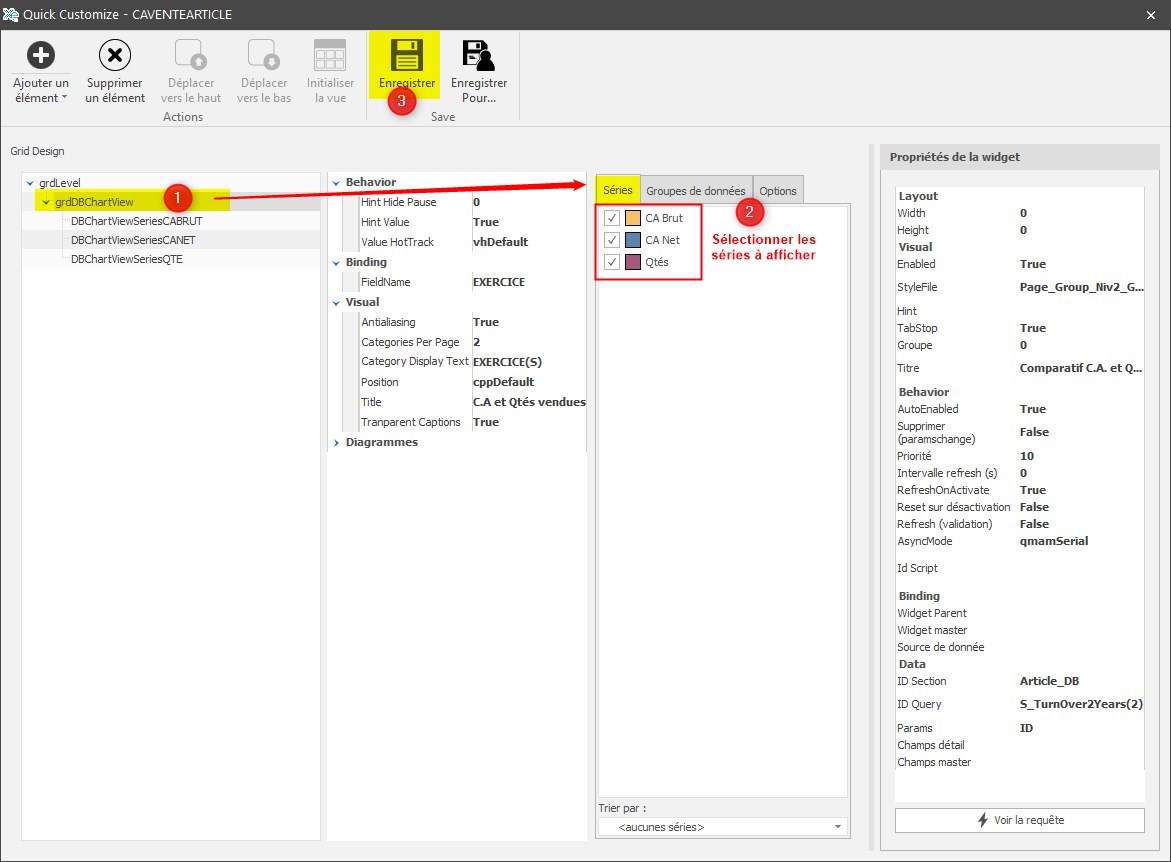Click the Enregistrer Pour... icon
Screen dimensions: 1171x862
pyautogui.click(x=479, y=55)
